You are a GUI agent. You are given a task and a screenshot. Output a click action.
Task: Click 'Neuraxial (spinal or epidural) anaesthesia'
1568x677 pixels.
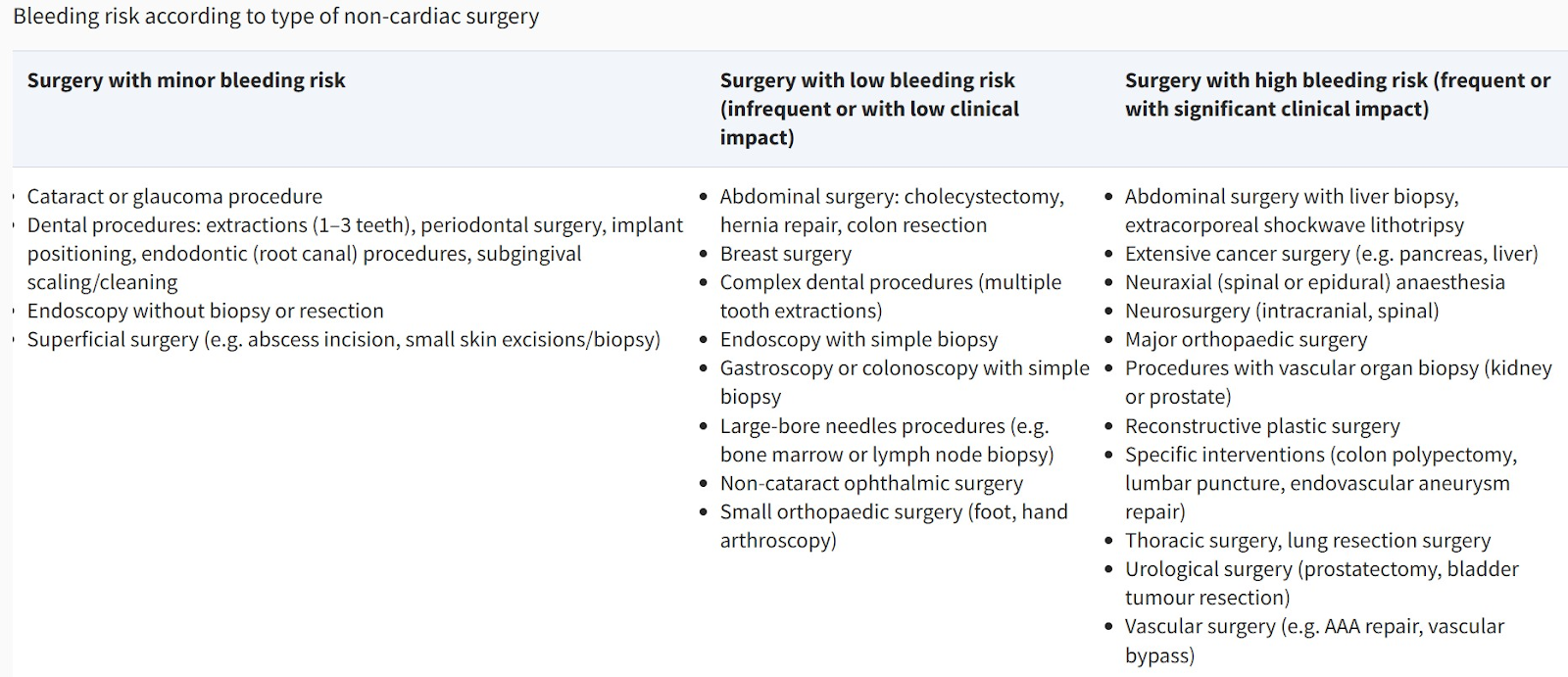[1315, 282]
